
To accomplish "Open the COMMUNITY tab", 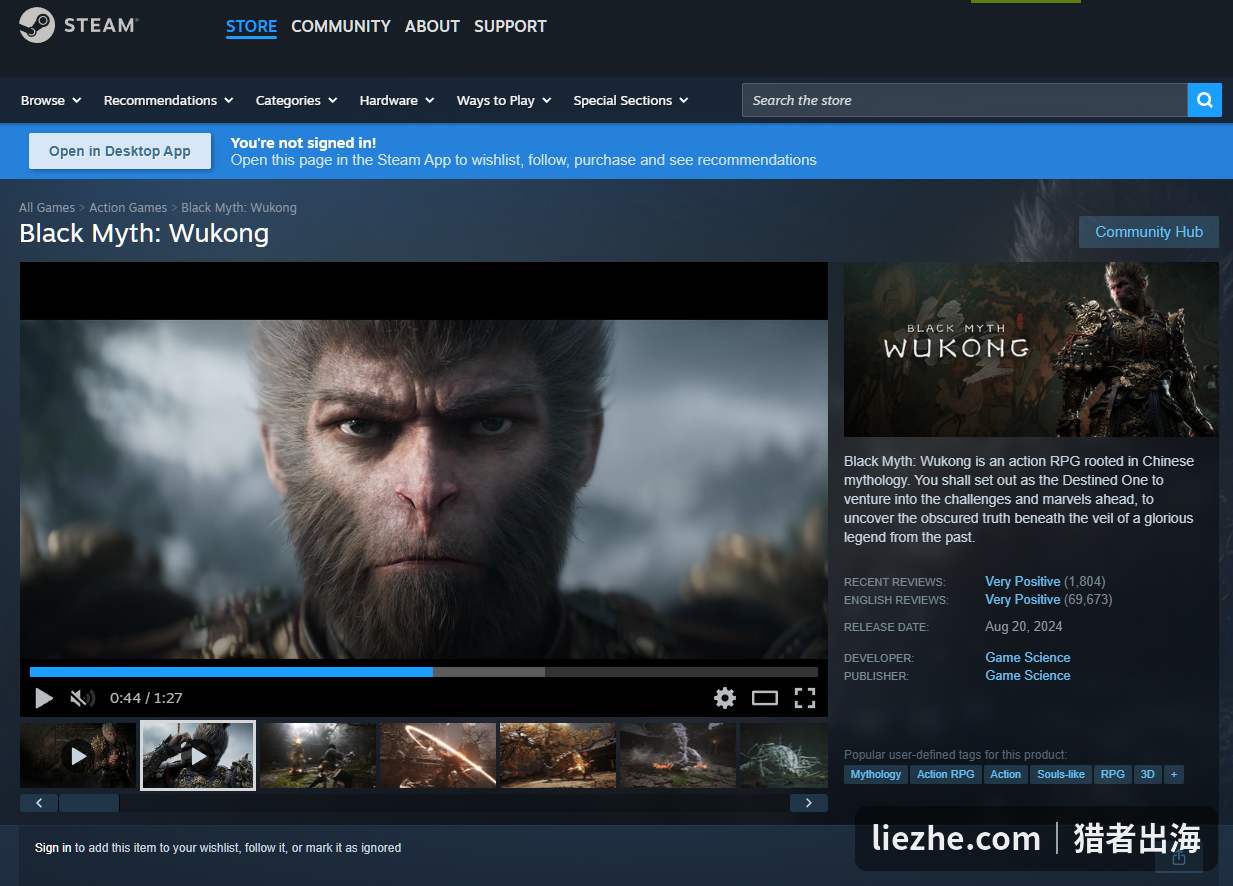I will click(x=341, y=27).
